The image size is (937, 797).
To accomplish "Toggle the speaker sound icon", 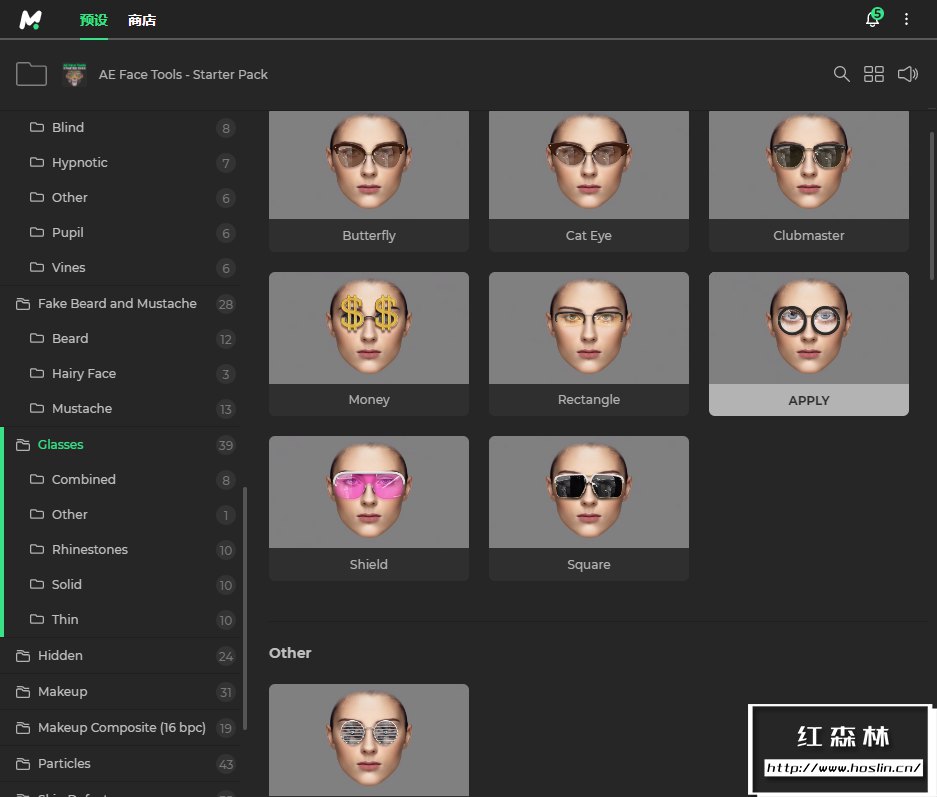I will [x=907, y=74].
